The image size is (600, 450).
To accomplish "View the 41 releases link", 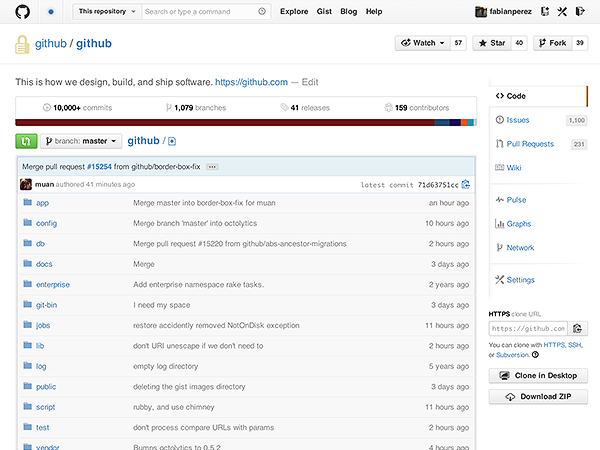I will coord(305,108).
